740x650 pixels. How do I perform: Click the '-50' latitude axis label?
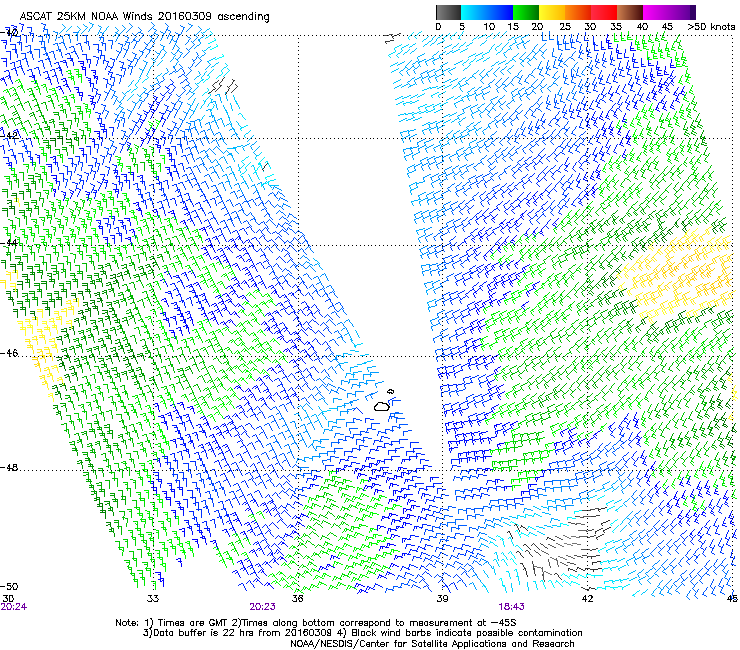10,586
